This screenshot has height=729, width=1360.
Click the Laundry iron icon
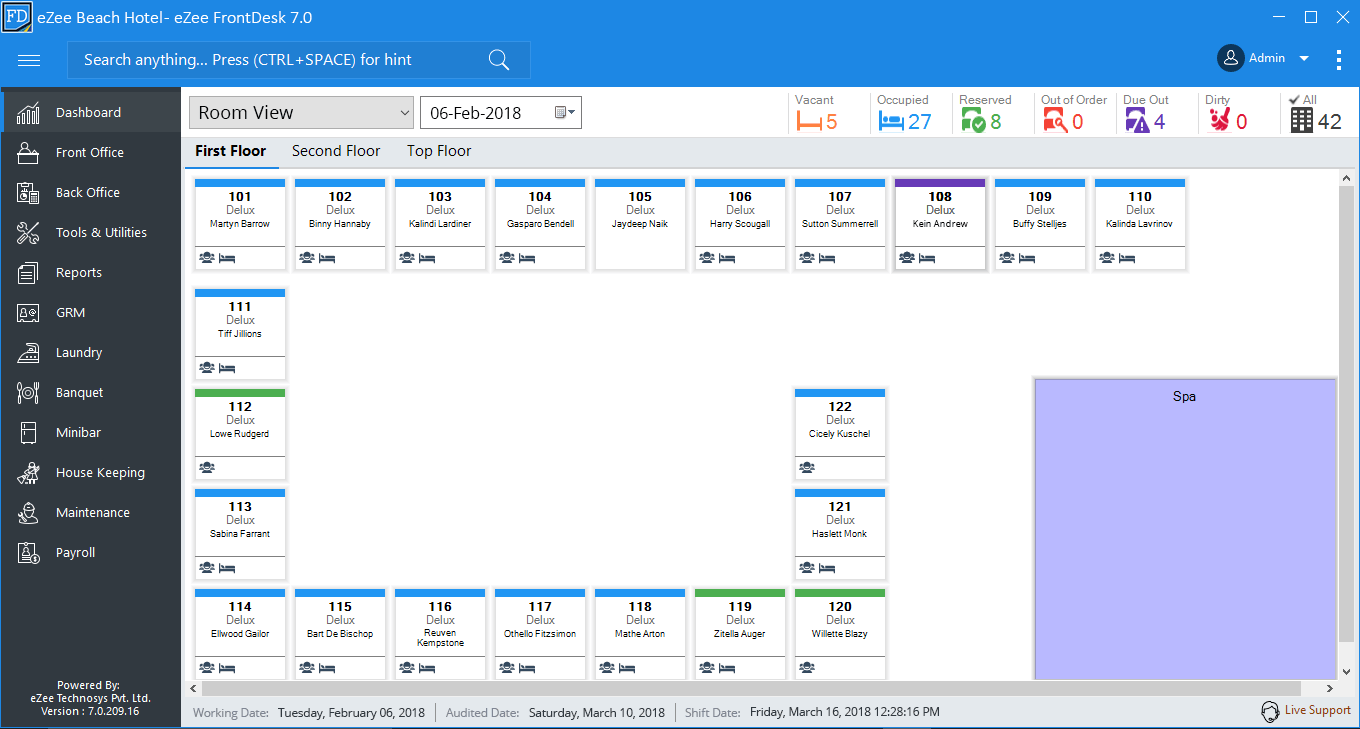click(x=28, y=352)
